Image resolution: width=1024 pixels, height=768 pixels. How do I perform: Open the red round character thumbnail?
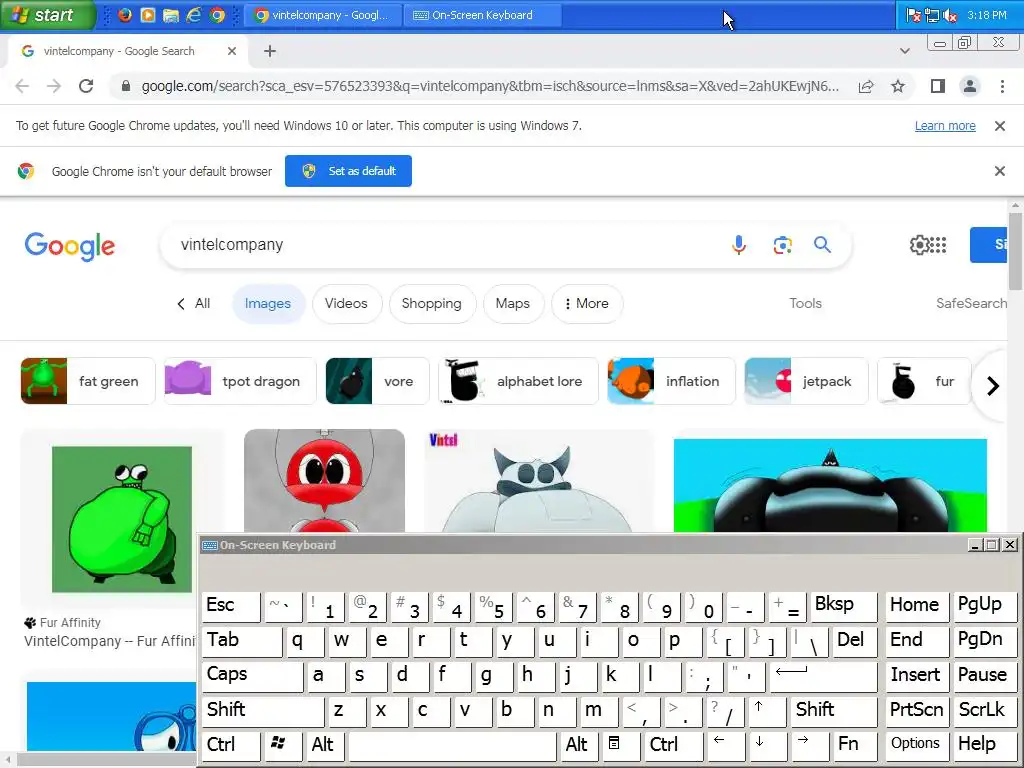pos(324,481)
